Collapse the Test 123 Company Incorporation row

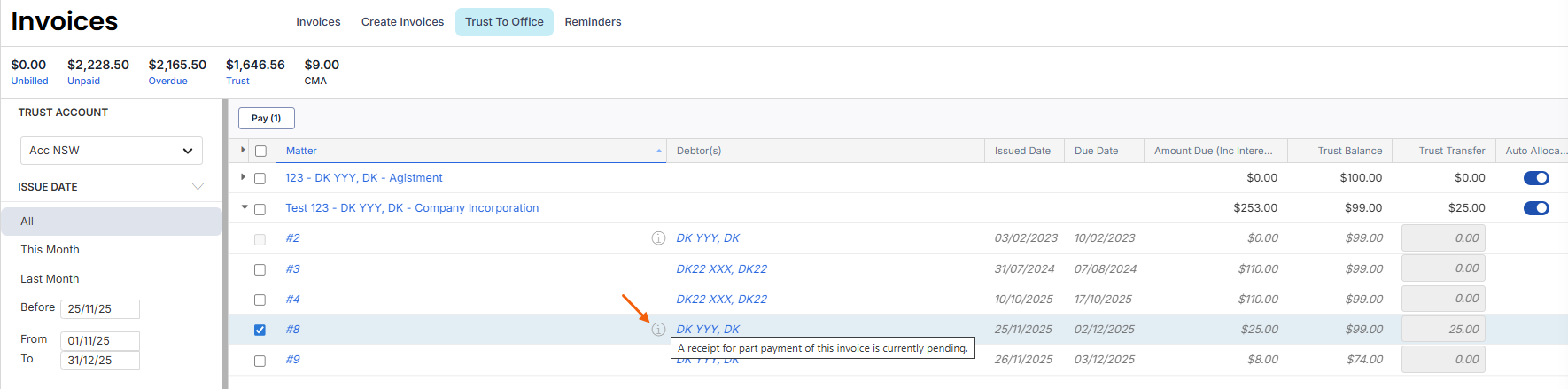(x=245, y=207)
